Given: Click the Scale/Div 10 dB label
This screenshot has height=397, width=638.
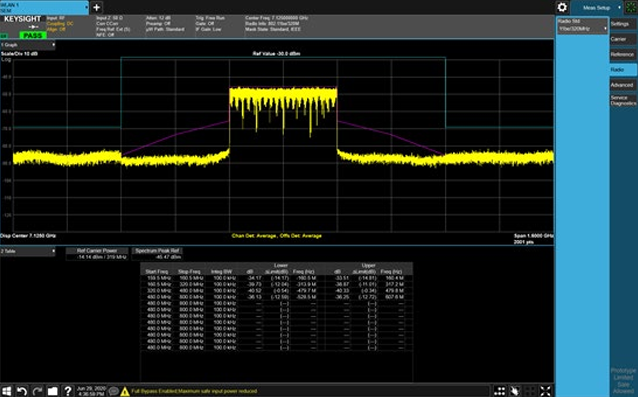Looking at the screenshot, I should click(x=19, y=54).
